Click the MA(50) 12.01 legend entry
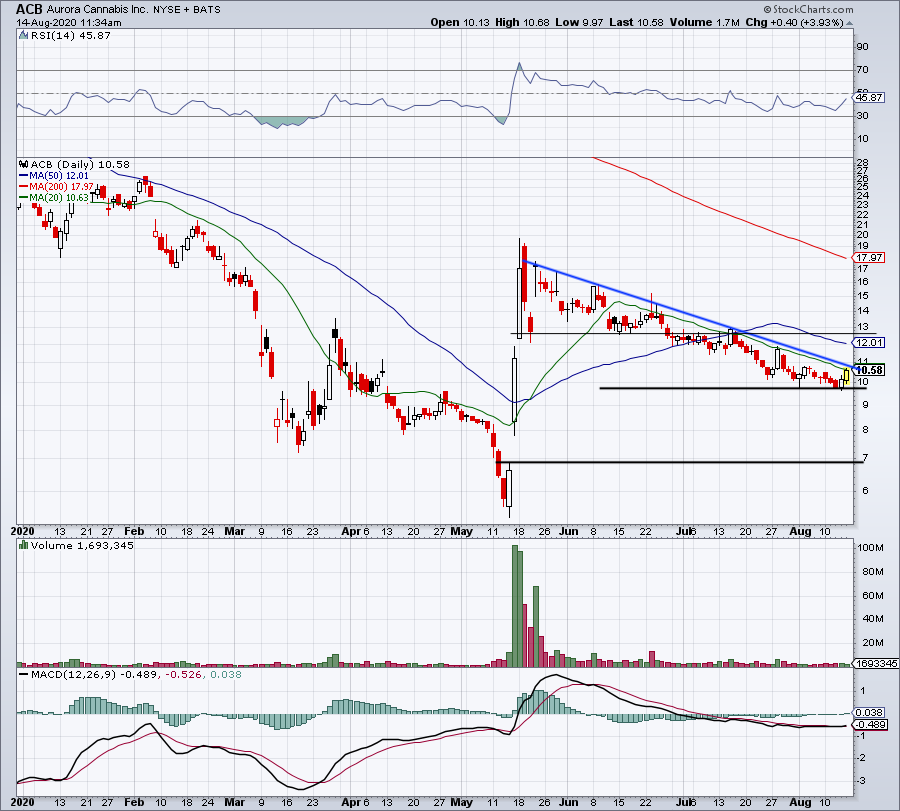Viewport: 900px width, 811px height. pyautogui.click(x=55, y=176)
